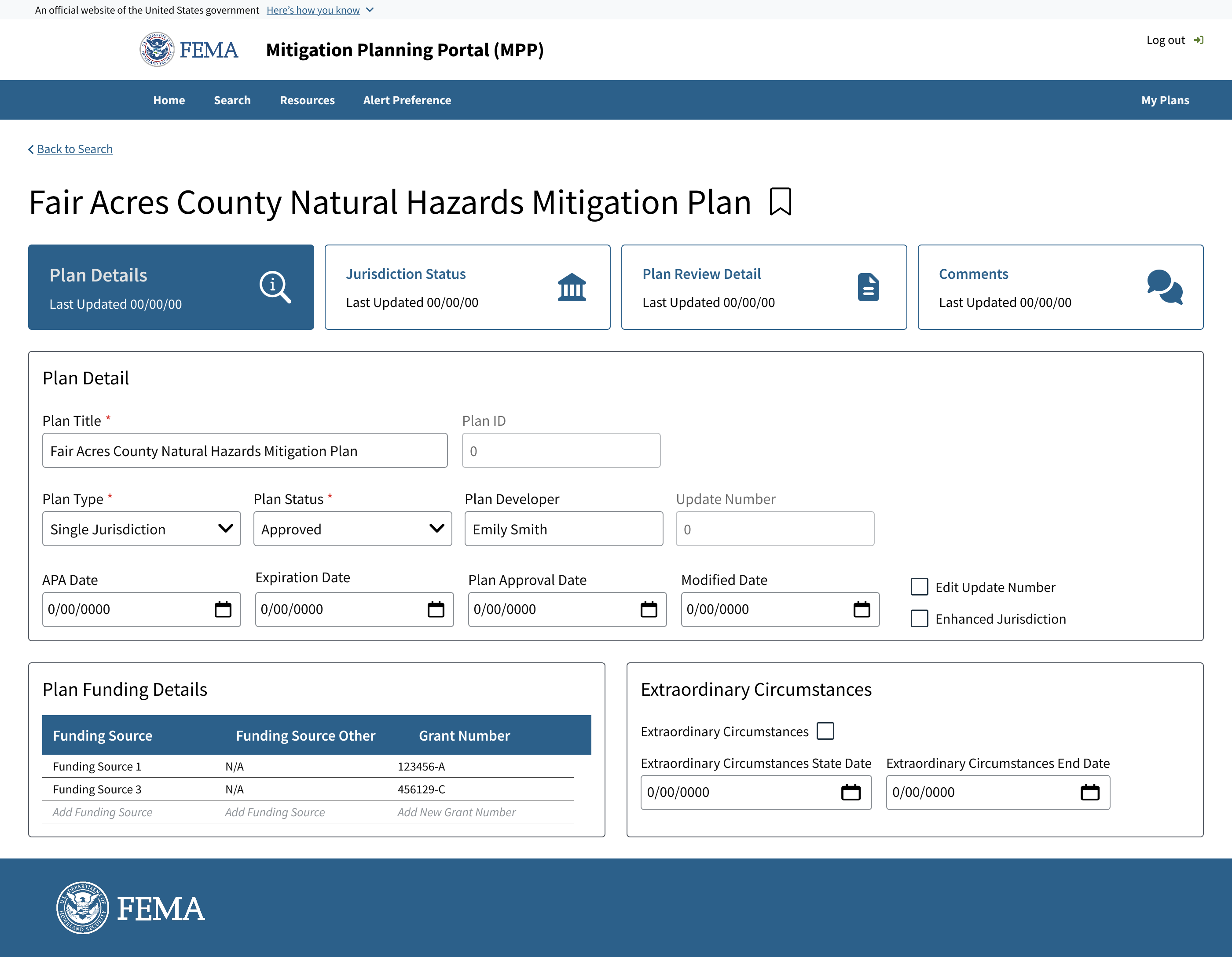Switch to the Plan Review Detail tab
The height and width of the screenshot is (957, 1232).
(764, 287)
